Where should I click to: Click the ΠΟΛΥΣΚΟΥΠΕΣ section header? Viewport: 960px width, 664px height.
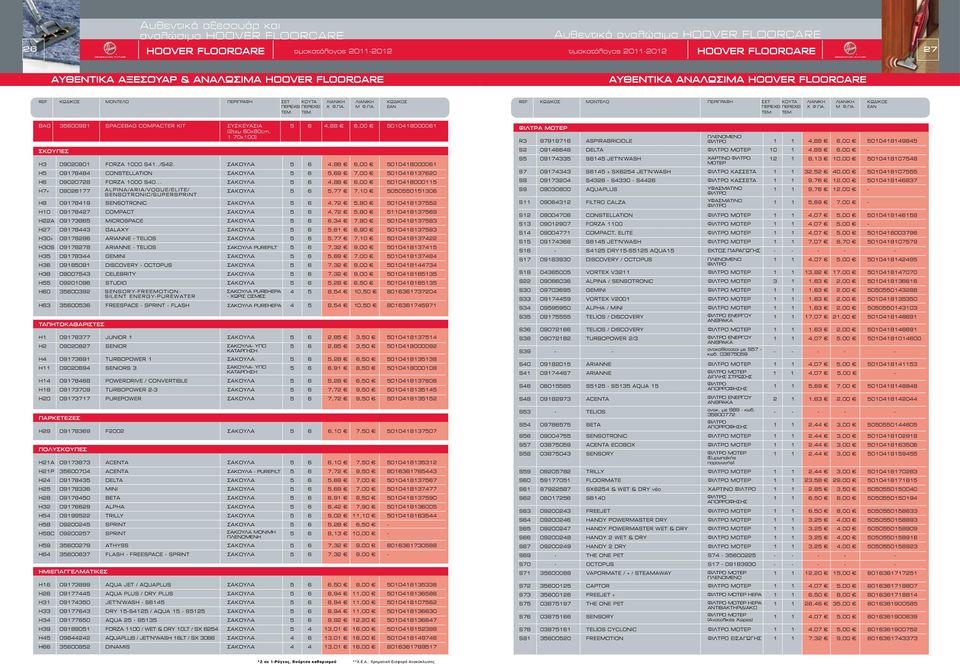tap(240, 449)
